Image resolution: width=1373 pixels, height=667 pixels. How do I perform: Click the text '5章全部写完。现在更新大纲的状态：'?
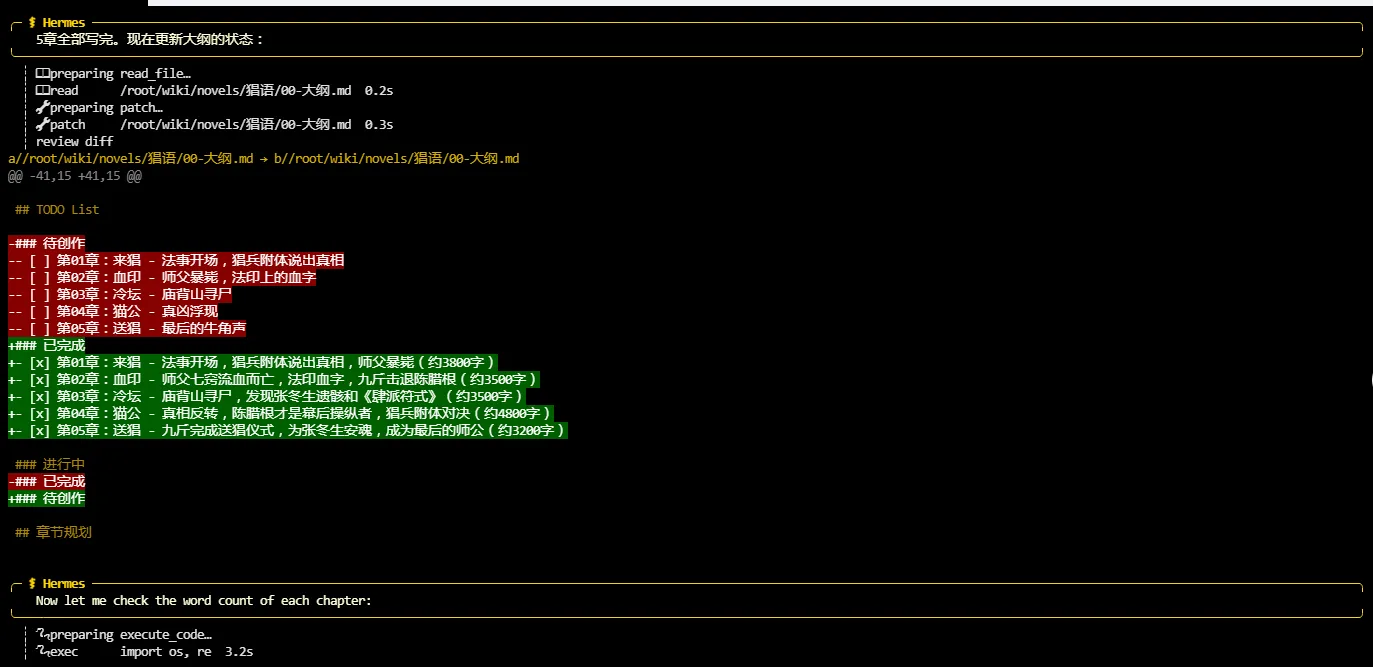point(149,40)
